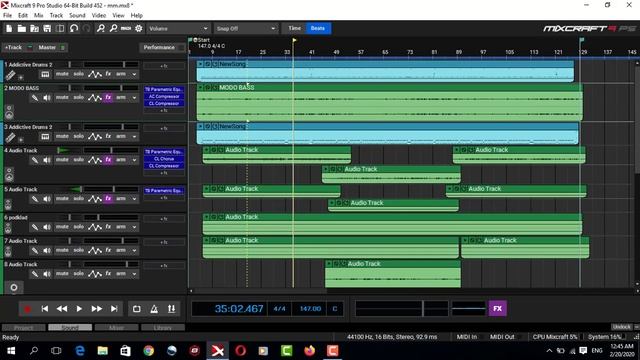Click the speaker icon on MODO BASS track
Viewport: 640px width, 360px height.
click(x=47, y=98)
